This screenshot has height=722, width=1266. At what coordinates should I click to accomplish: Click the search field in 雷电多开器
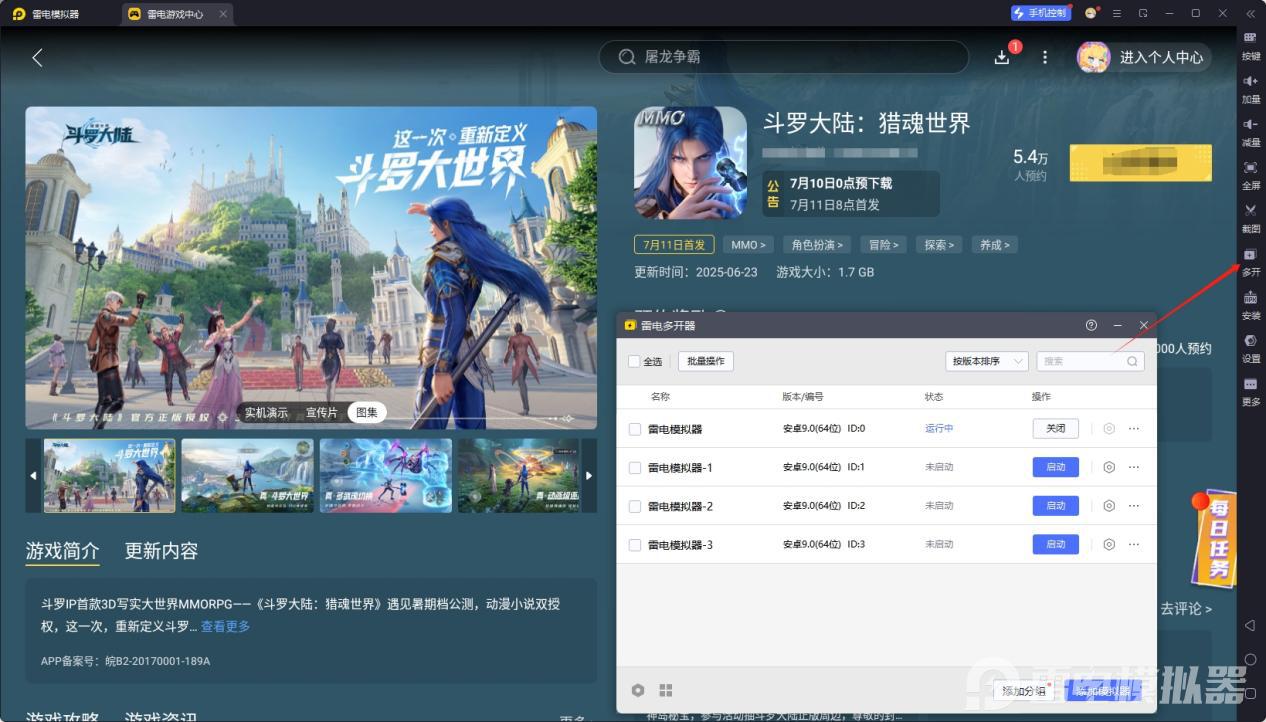coord(1082,361)
